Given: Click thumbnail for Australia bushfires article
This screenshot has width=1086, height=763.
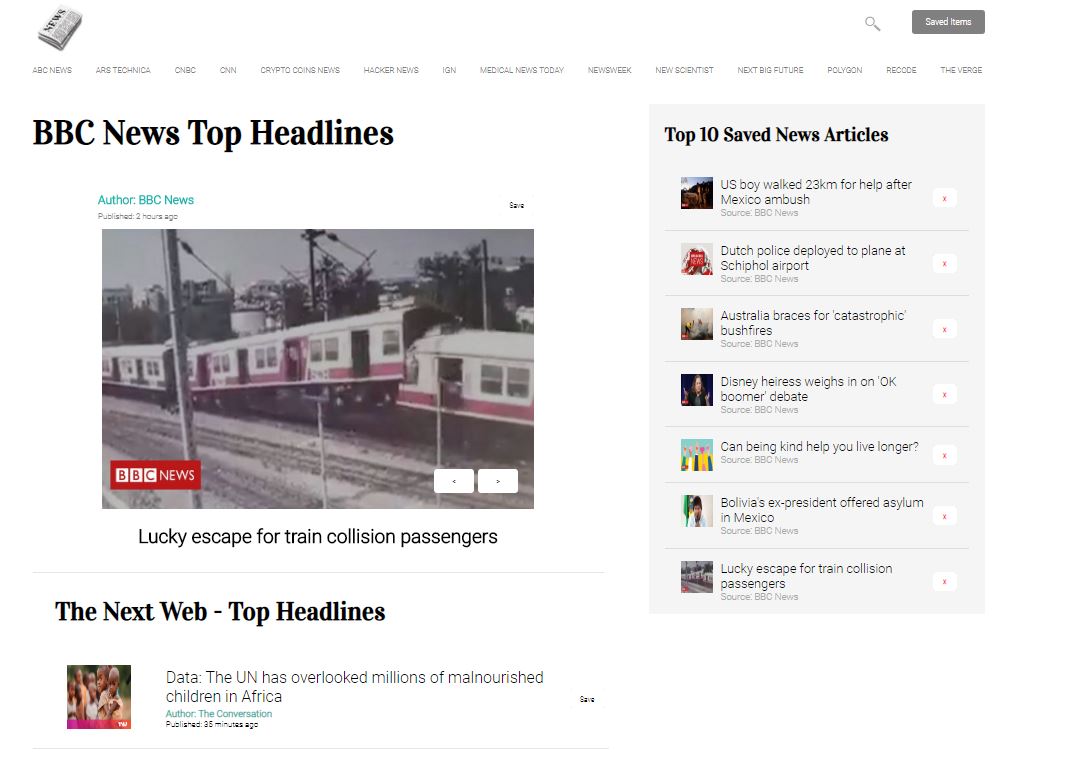Looking at the screenshot, I should [x=697, y=324].
